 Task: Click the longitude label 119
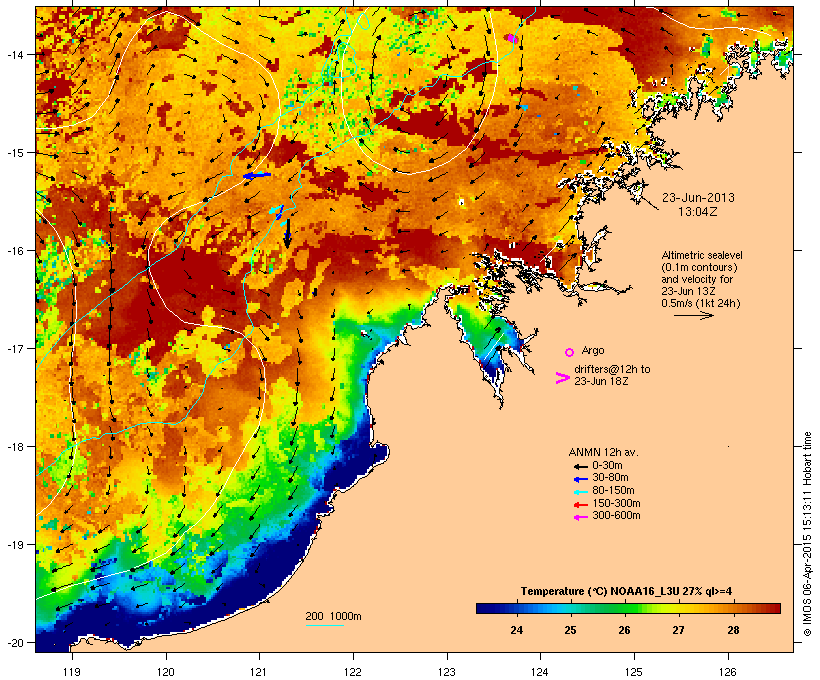(x=72, y=672)
